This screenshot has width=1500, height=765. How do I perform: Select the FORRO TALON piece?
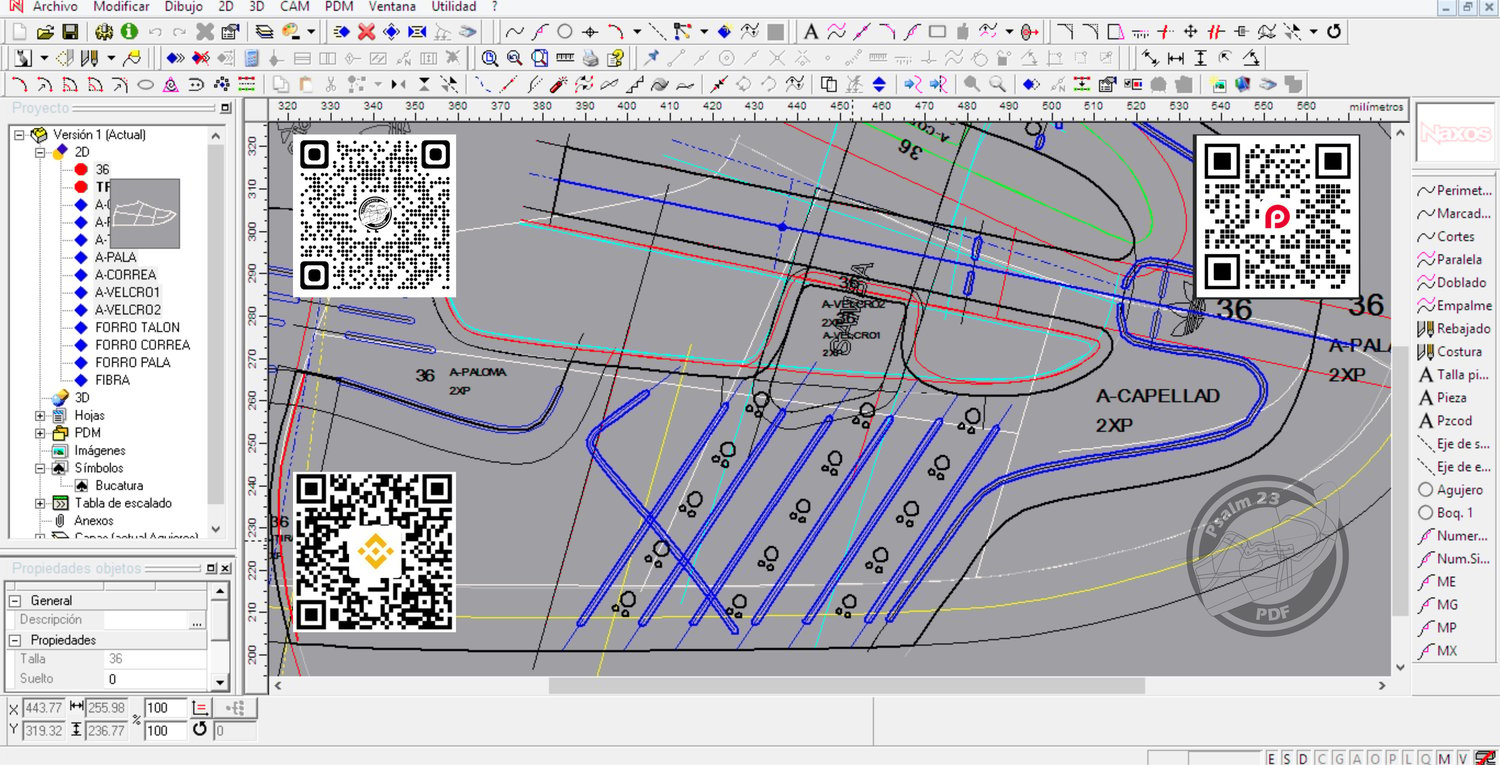(138, 327)
